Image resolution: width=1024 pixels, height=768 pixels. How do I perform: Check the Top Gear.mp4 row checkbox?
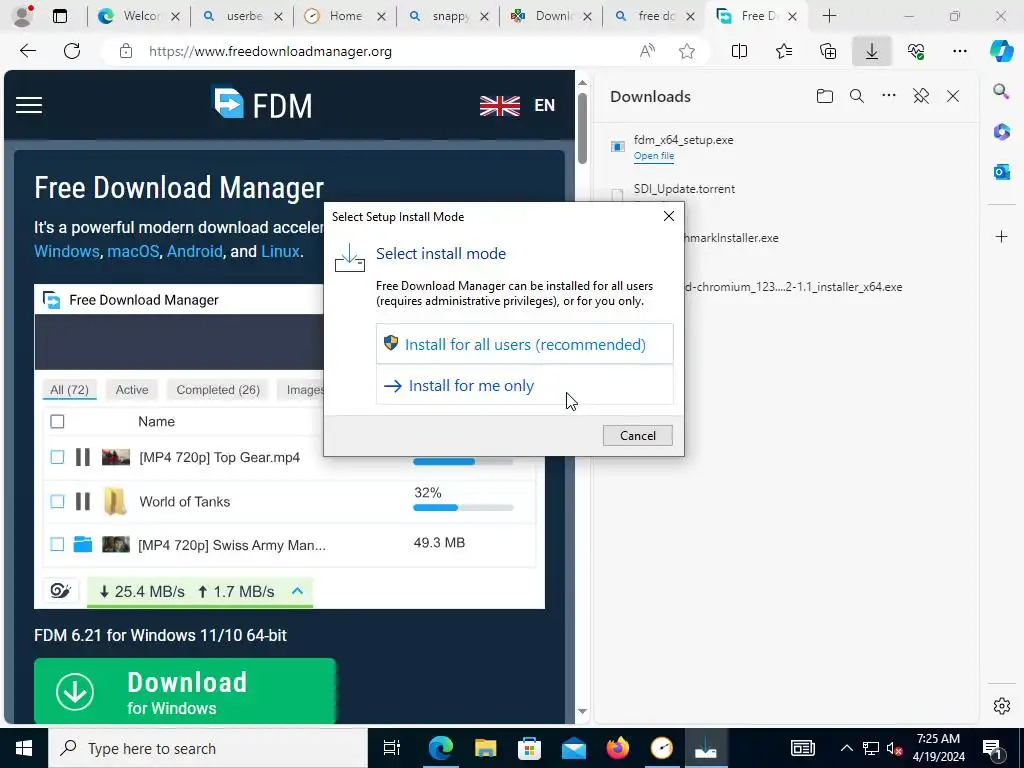point(57,457)
